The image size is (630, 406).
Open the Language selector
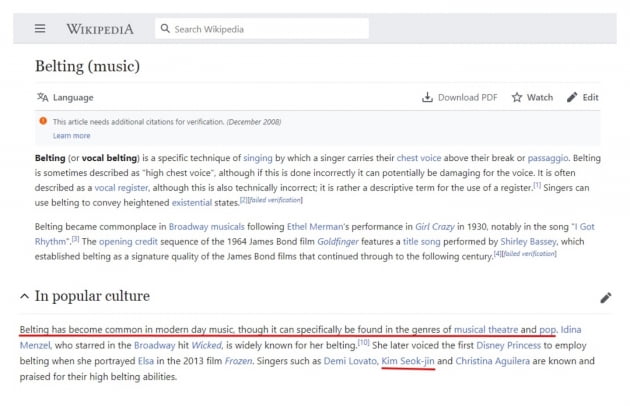point(65,97)
